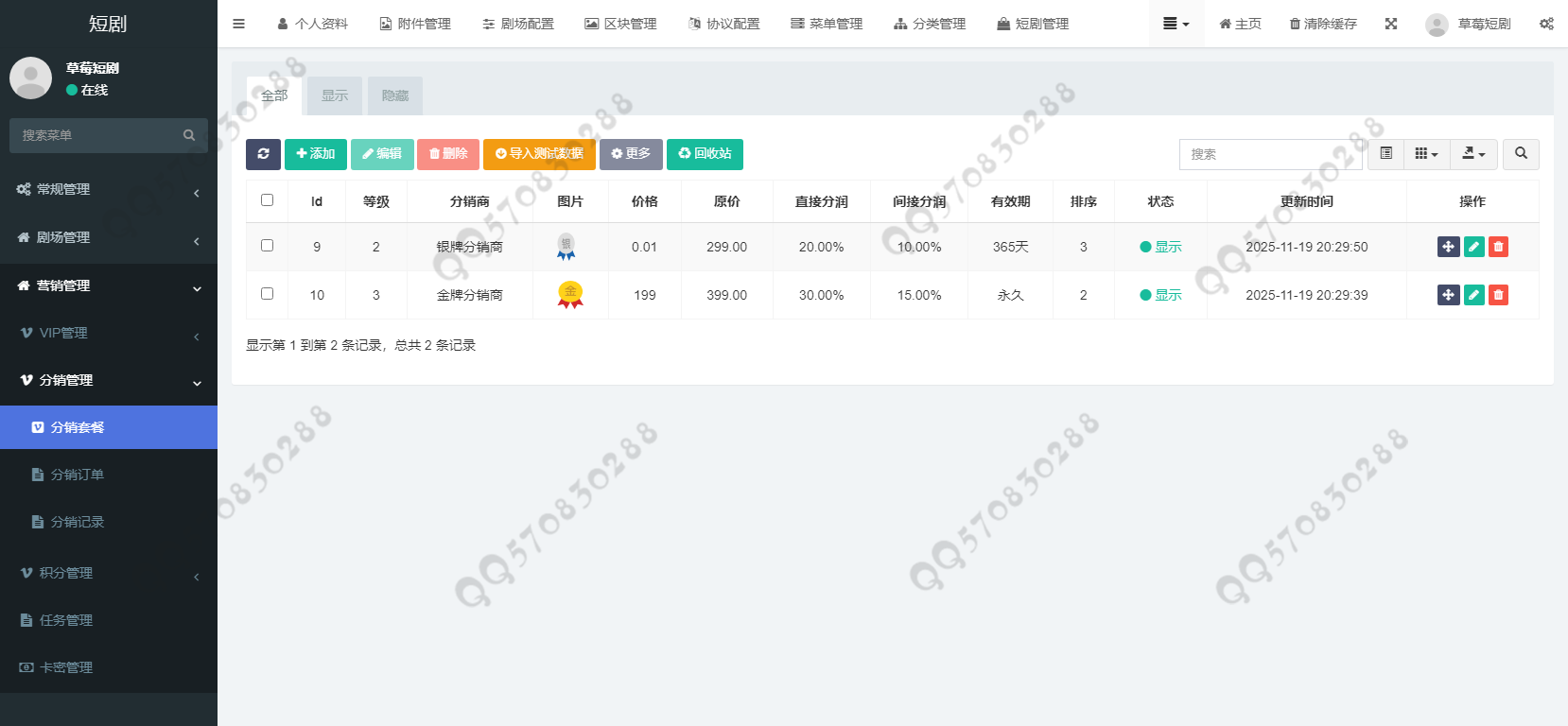Screen dimensions: 1568x726
Task: Toggle 显示 status for 金牌分销商
Action: [1160, 295]
